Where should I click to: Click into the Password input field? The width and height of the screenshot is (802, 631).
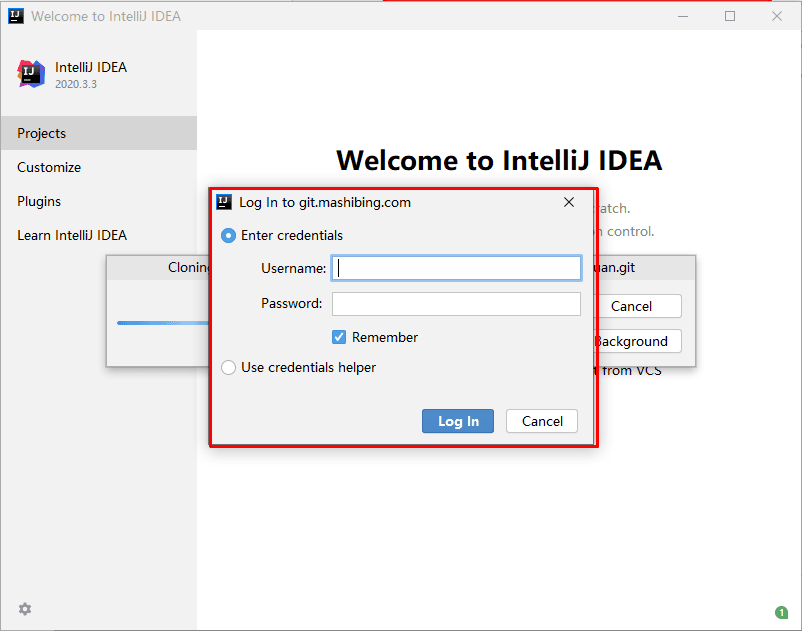pos(456,304)
